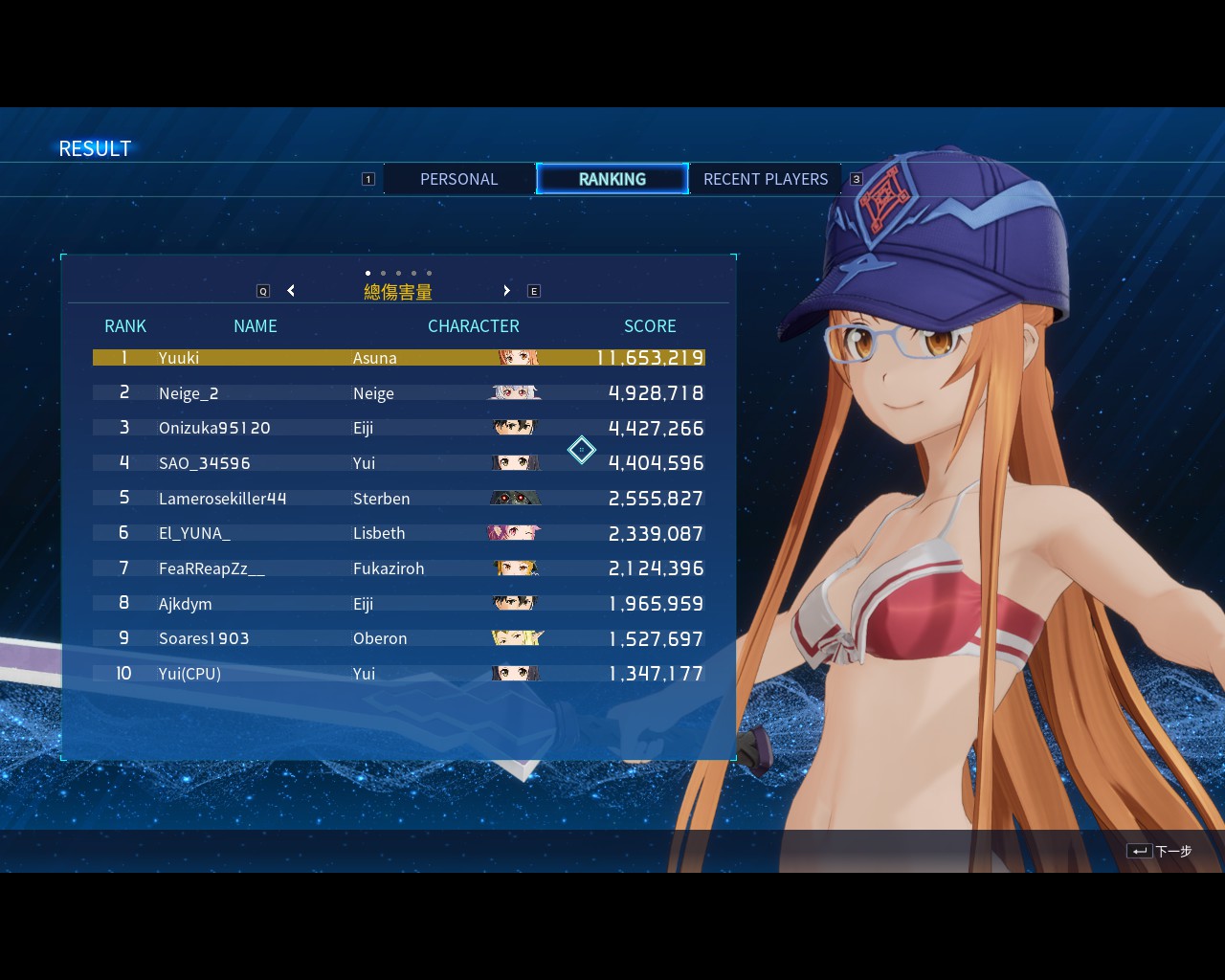Viewport: 1225px width, 980px height.
Task: Click Yui portrait icon in Yui(CPU) row
Action: 515,674
